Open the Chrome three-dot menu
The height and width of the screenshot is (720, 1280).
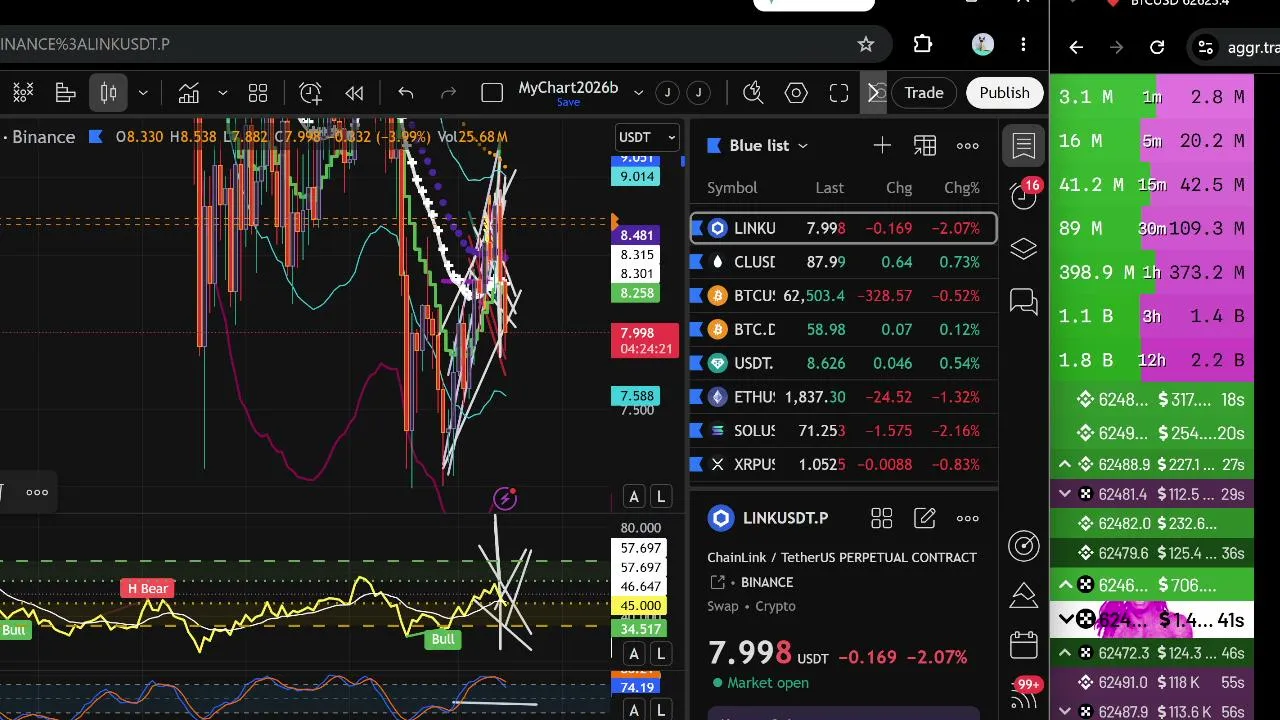tap(1023, 44)
